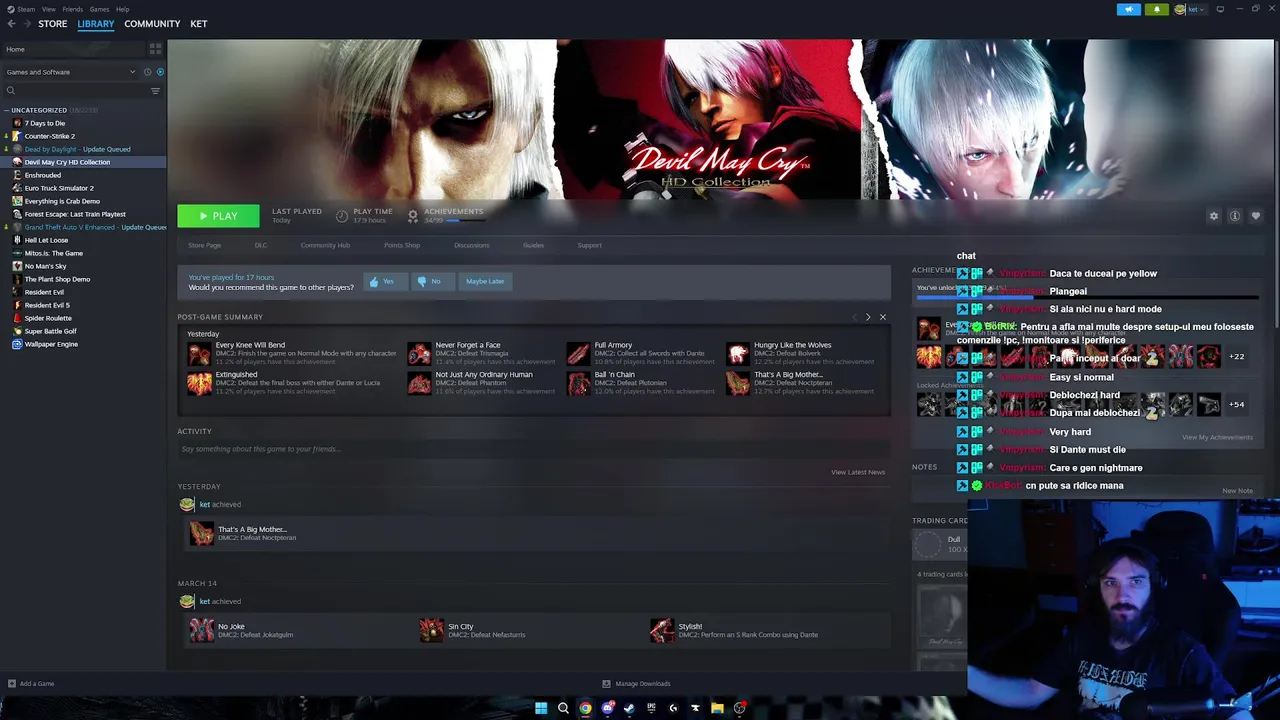Open the Guides tab
Viewport: 1280px width, 720px height.
click(x=533, y=245)
